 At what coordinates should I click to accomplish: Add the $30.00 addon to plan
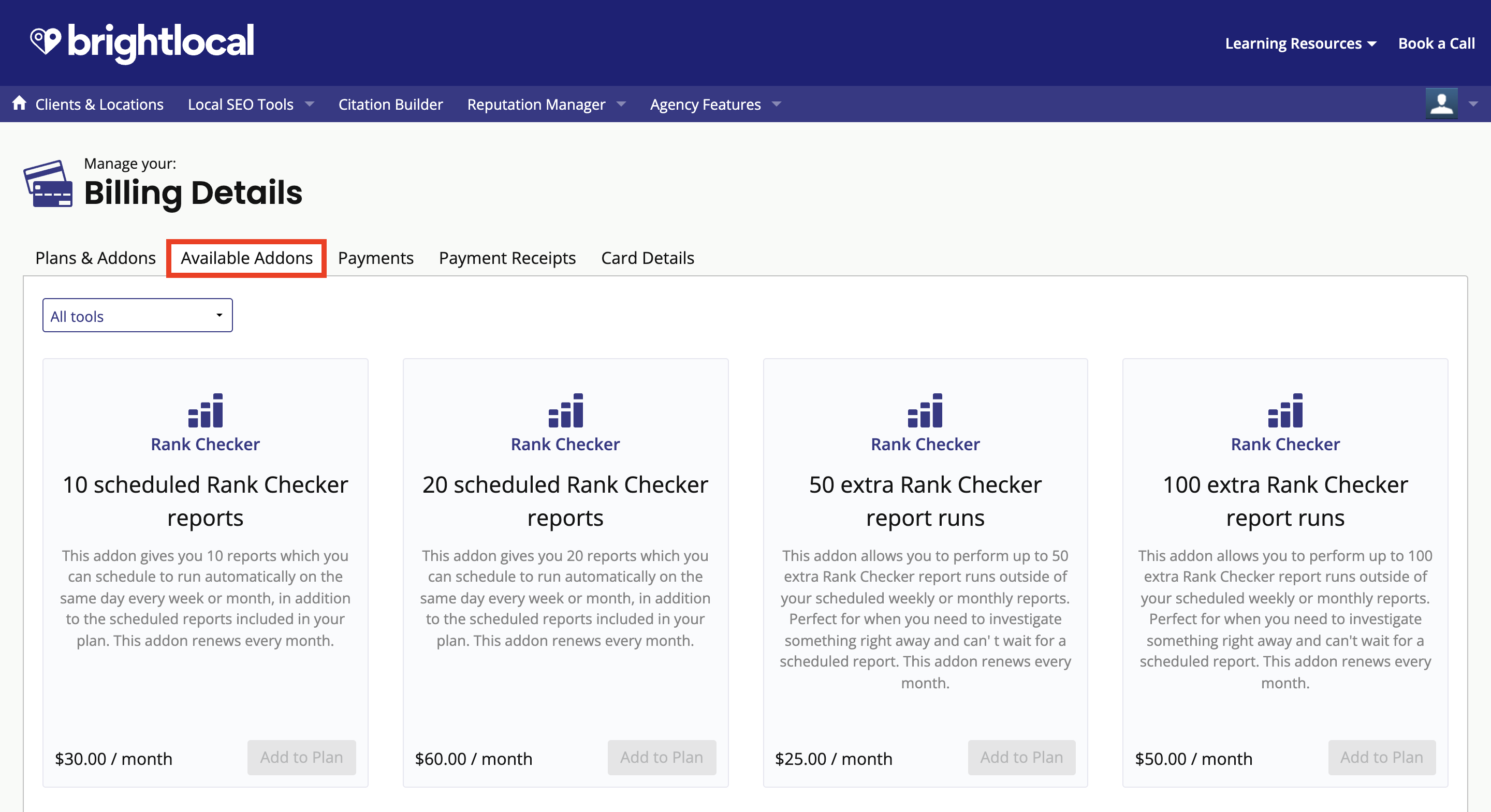301,757
